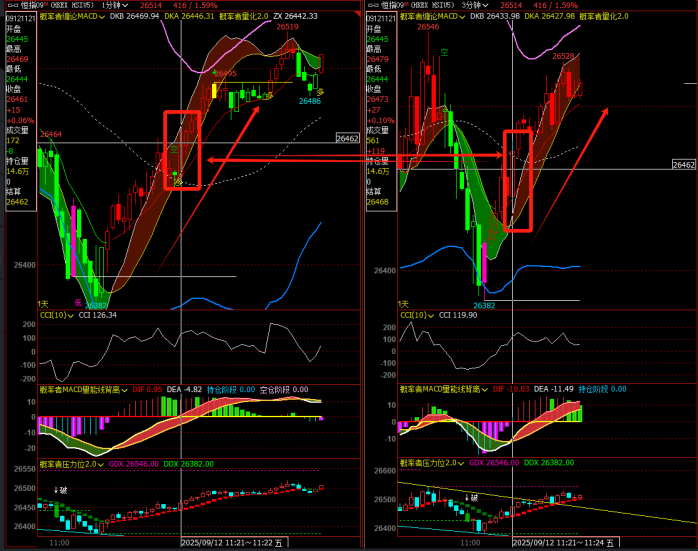698x551 pixels.
Task: Click the 26519 high price label
Action: click(x=287, y=28)
